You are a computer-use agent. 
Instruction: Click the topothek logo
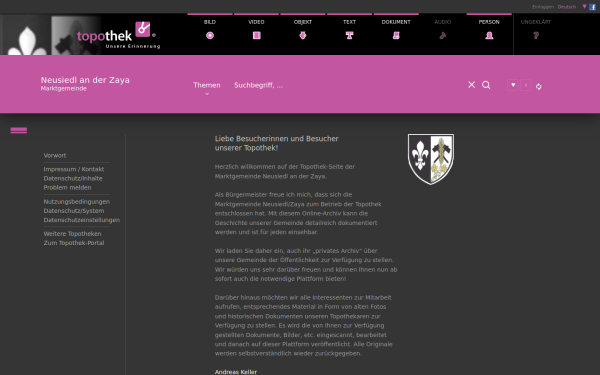[118, 36]
